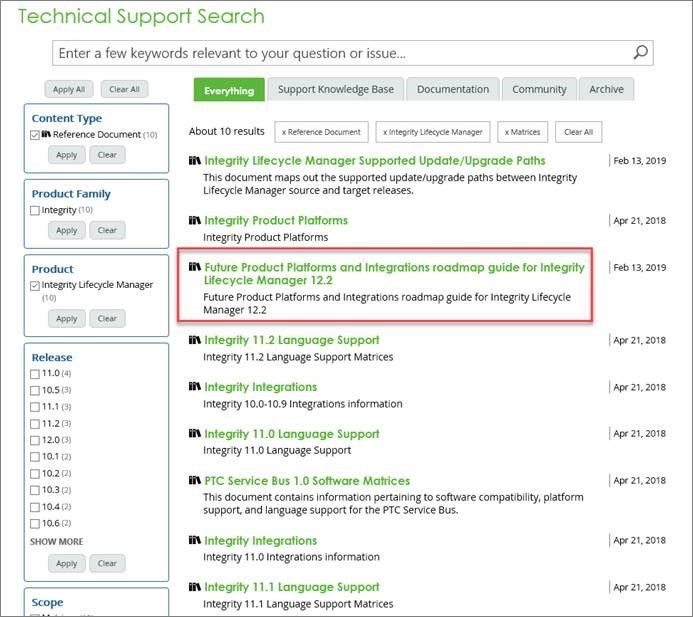Click document icon beside Integrity 11.0 Language Support

point(195,434)
